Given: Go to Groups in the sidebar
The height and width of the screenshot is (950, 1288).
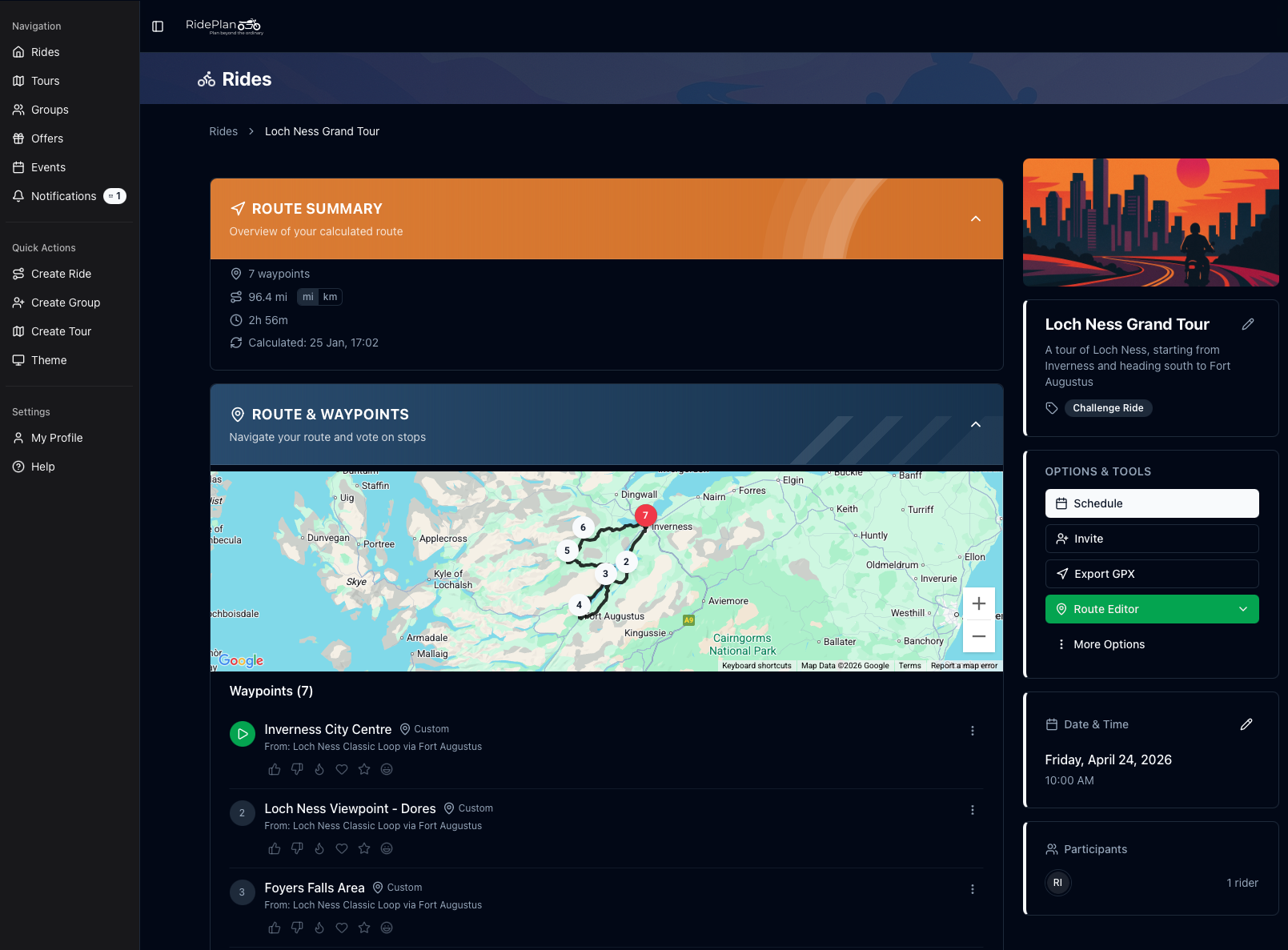Looking at the screenshot, I should click(50, 110).
